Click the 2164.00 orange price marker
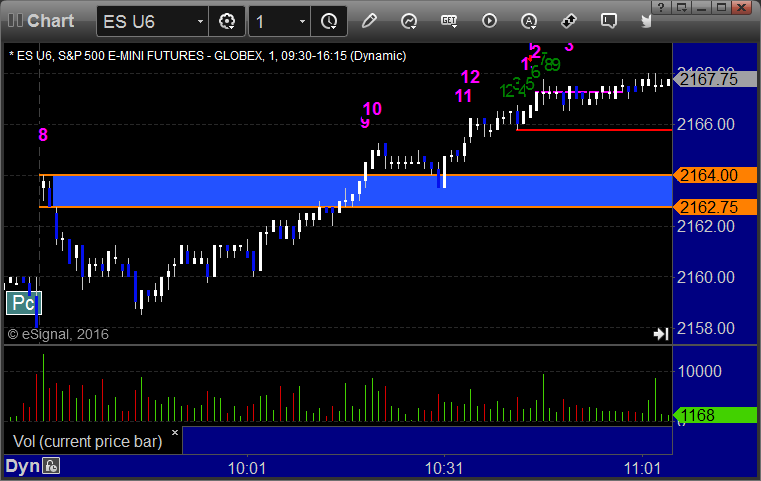 714,175
